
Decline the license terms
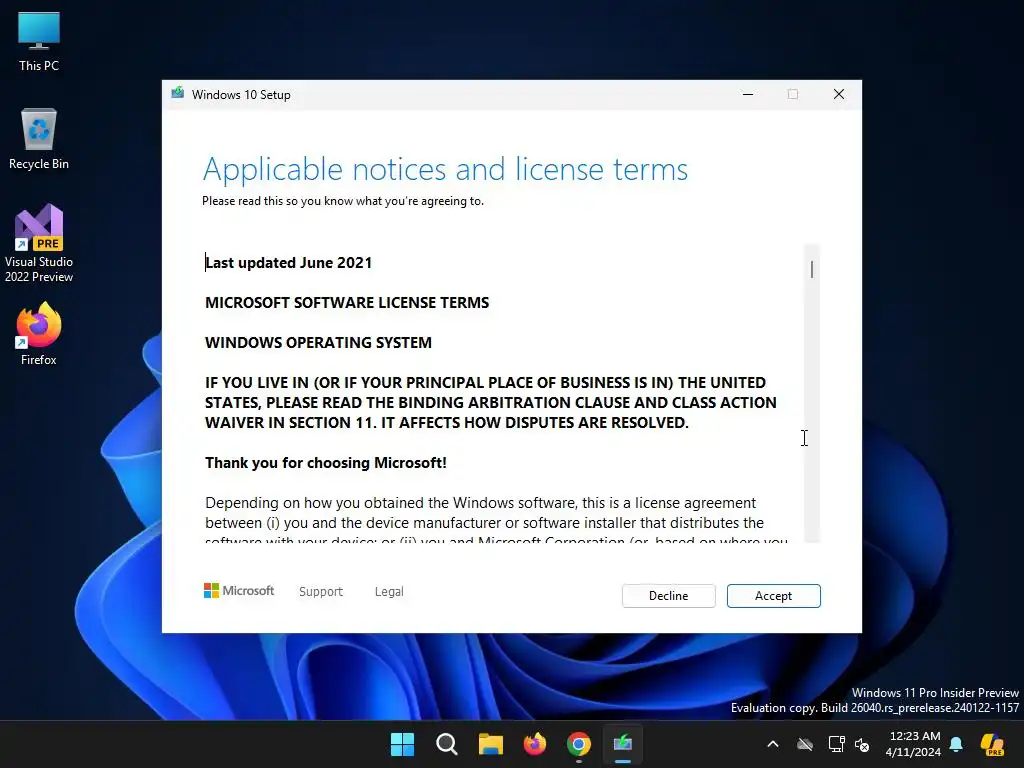pos(668,596)
